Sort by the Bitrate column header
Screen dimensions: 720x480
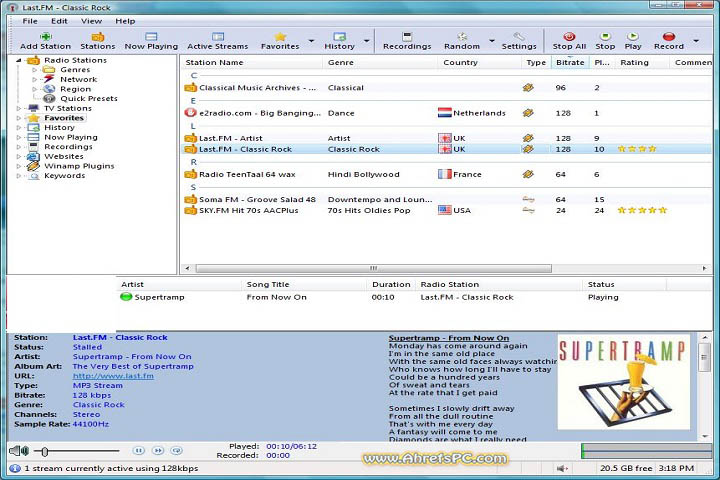pyautogui.click(x=570, y=62)
